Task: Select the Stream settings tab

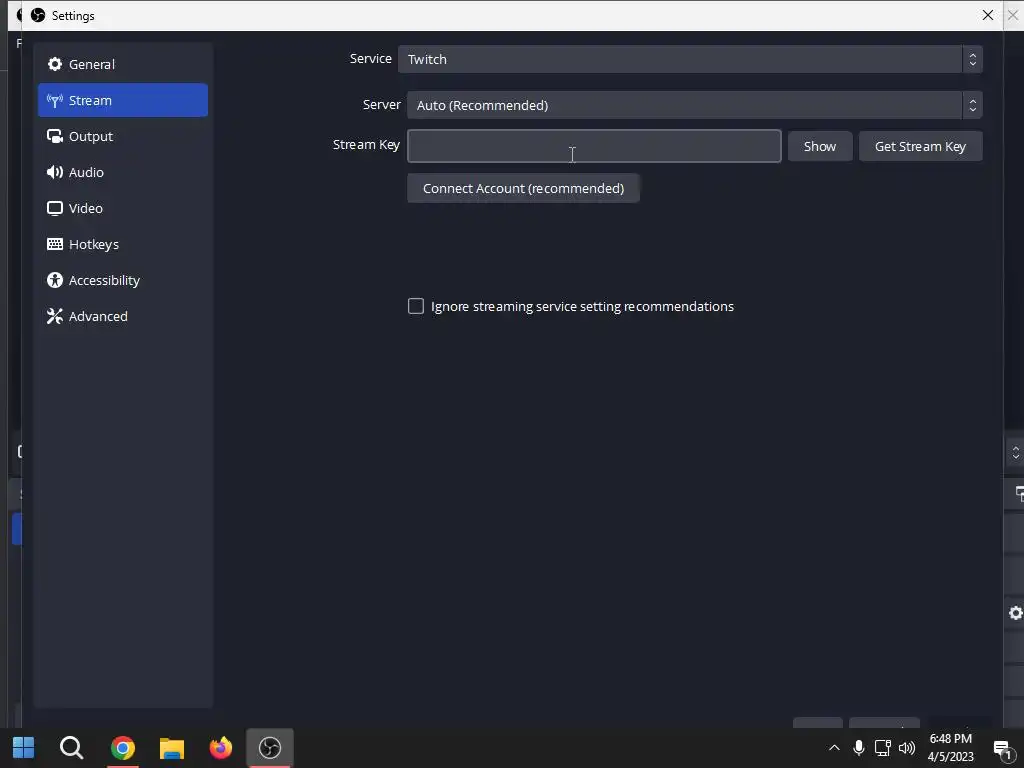Action: click(123, 100)
